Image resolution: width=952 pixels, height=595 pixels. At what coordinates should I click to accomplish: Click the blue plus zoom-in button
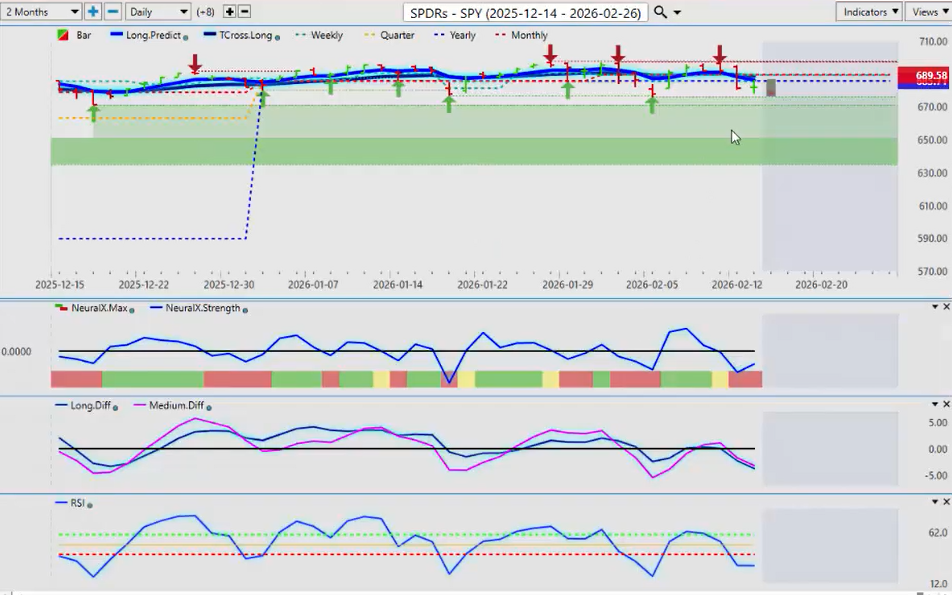pos(93,12)
